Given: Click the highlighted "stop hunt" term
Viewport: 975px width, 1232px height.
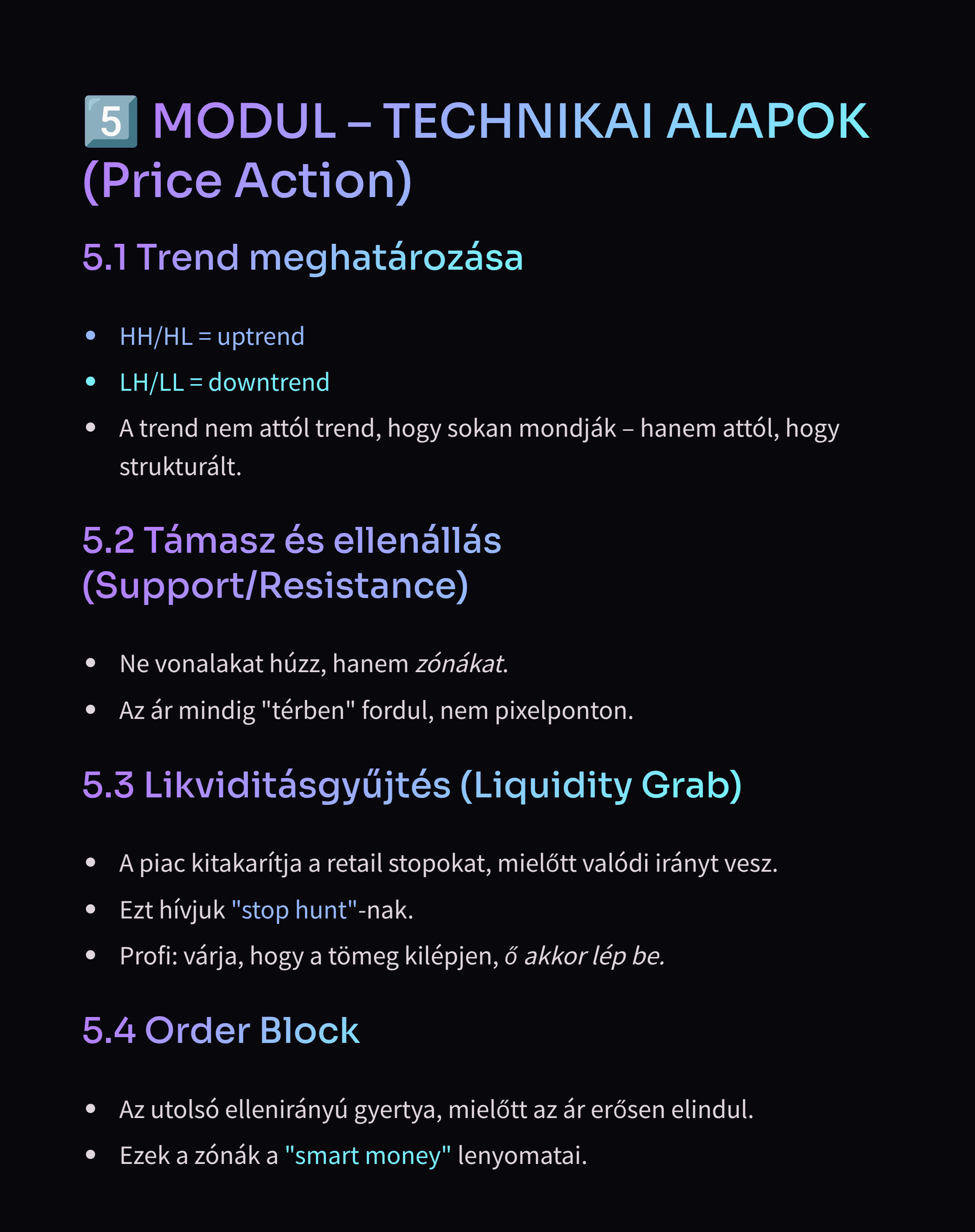Looking at the screenshot, I should (x=294, y=910).
